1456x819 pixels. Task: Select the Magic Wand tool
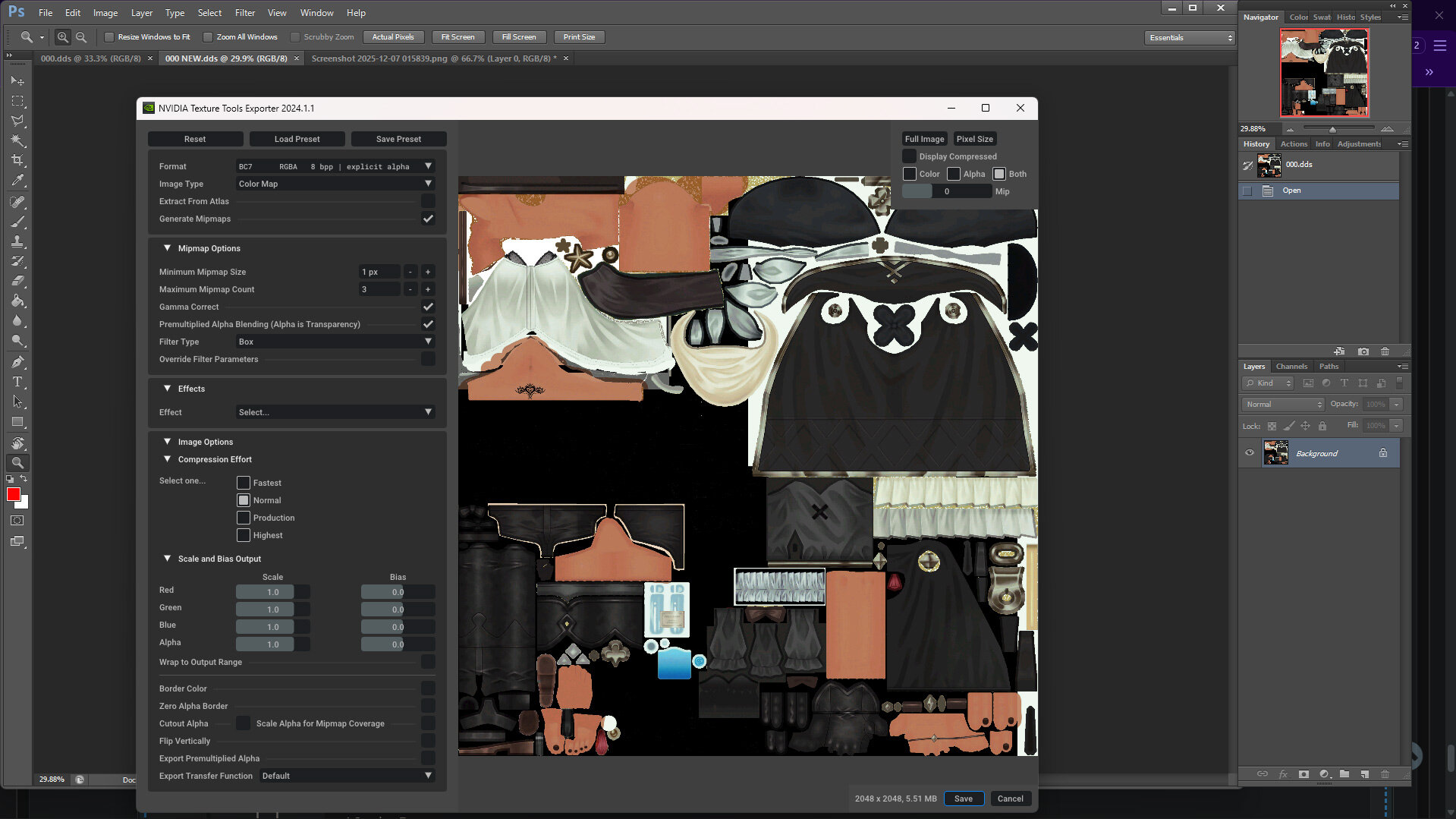17,140
